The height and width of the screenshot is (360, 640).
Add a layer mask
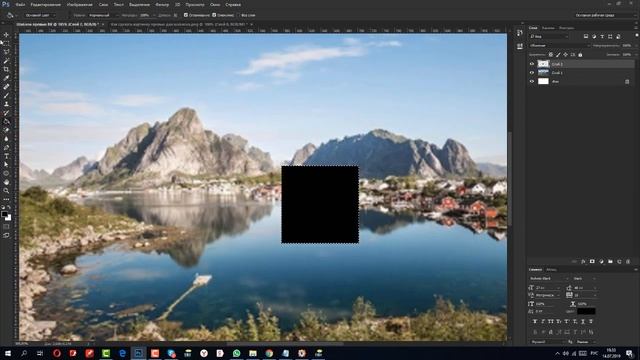click(592, 261)
